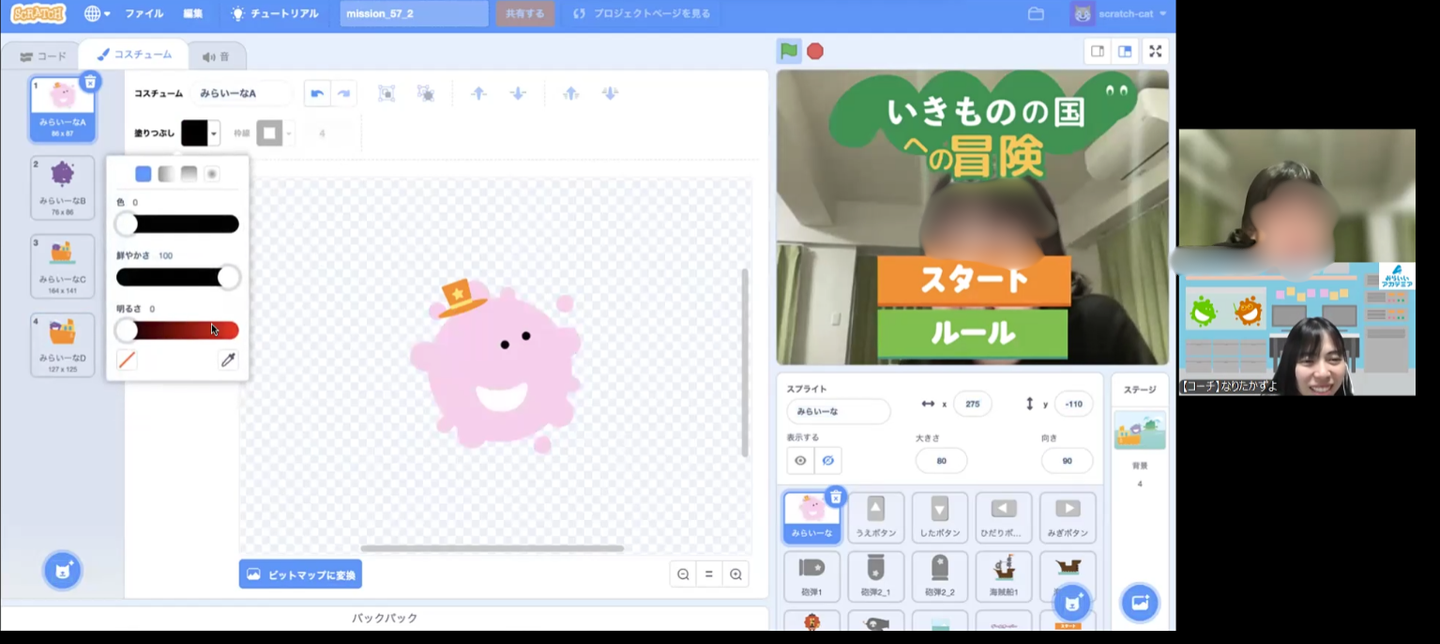The image size is (1440, 644).
Task: Click the choose a backdrop button
Action: 1139,602
